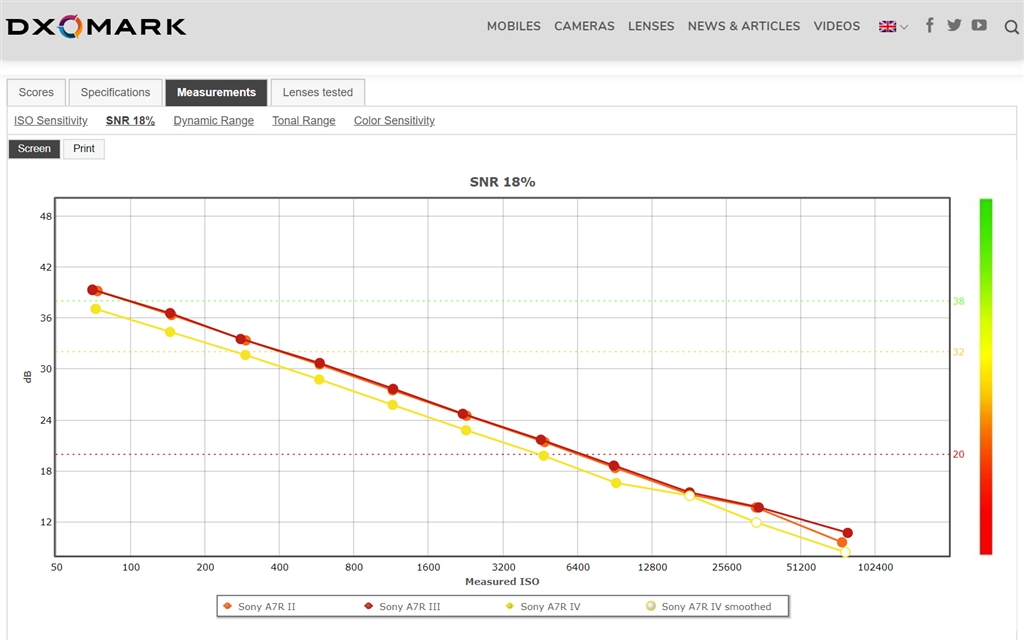Select the Screen view button

[x=34, y=149]
